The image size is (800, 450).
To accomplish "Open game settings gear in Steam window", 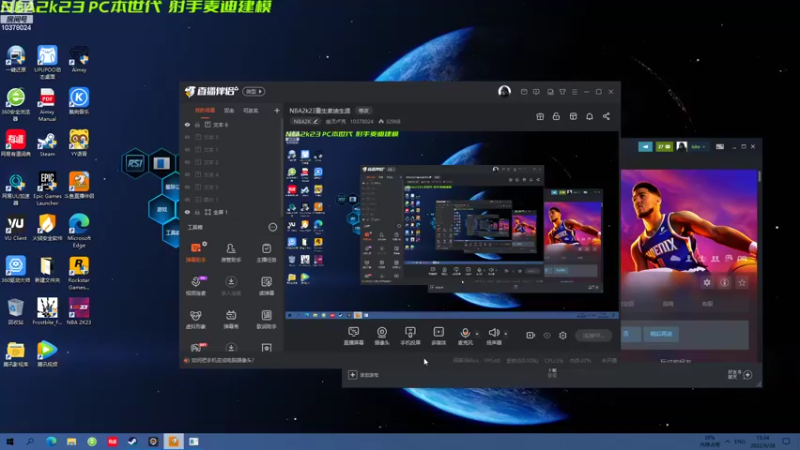I will tap(707, 282).
